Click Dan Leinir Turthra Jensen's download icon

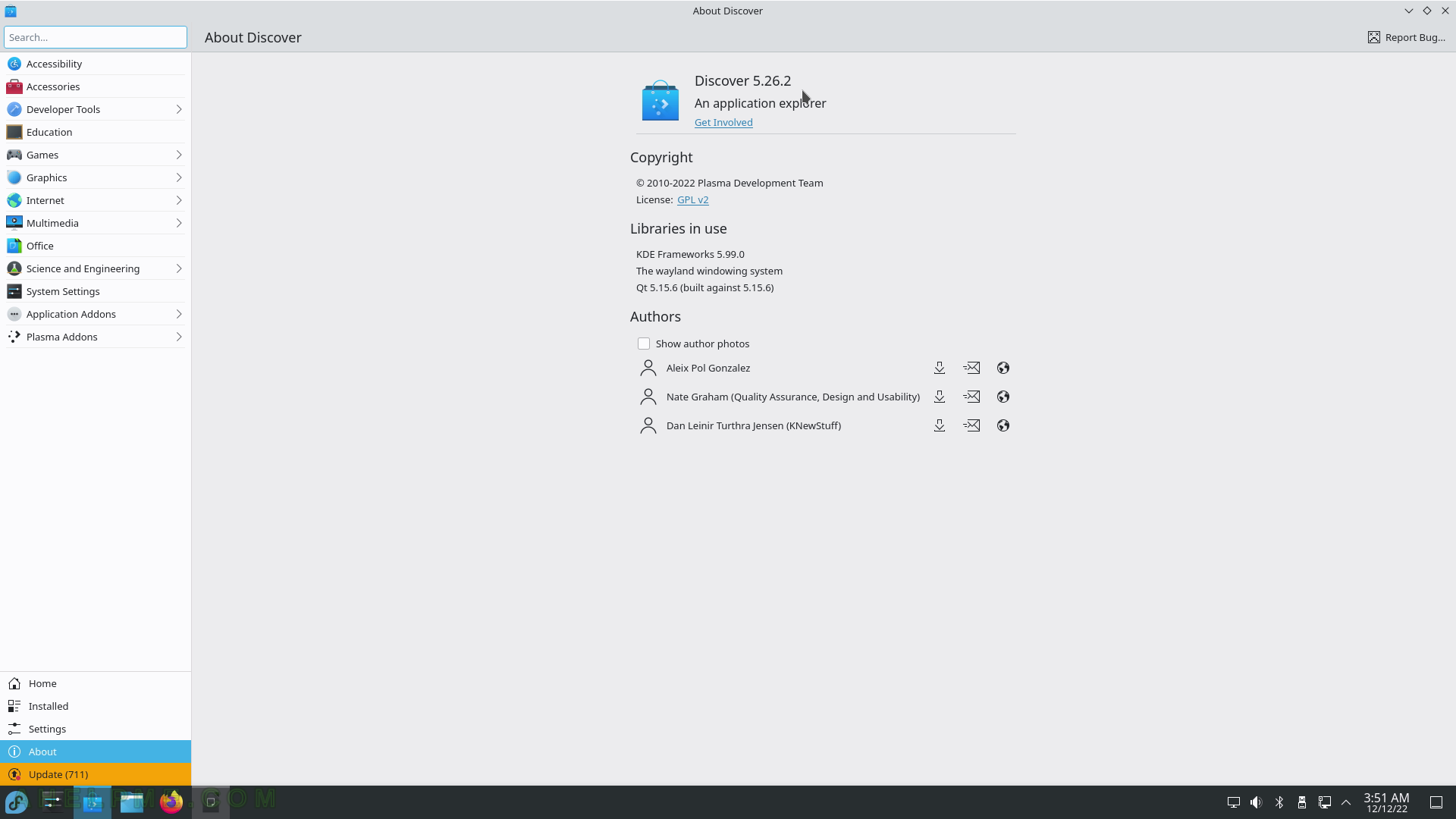[940, 425]
